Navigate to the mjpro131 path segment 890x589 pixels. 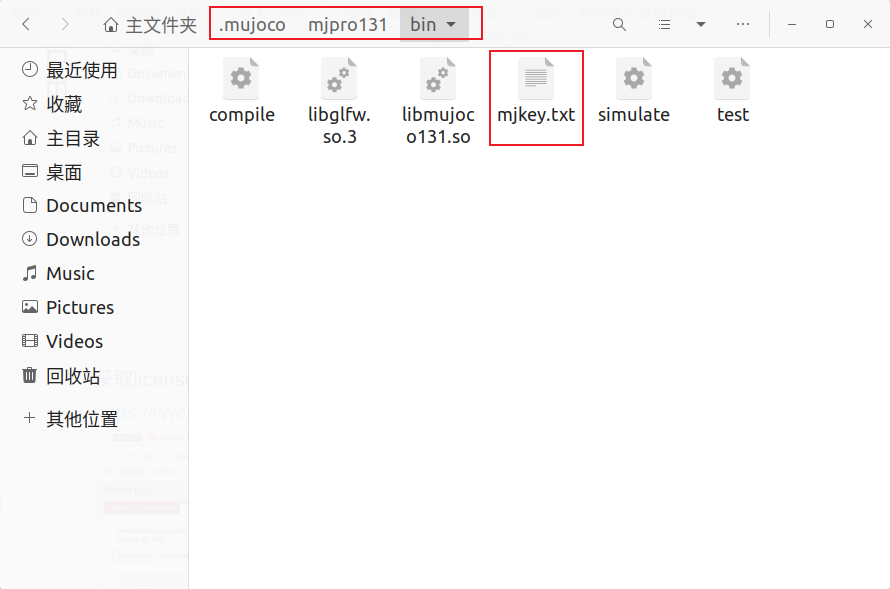(x=347, y=25)
